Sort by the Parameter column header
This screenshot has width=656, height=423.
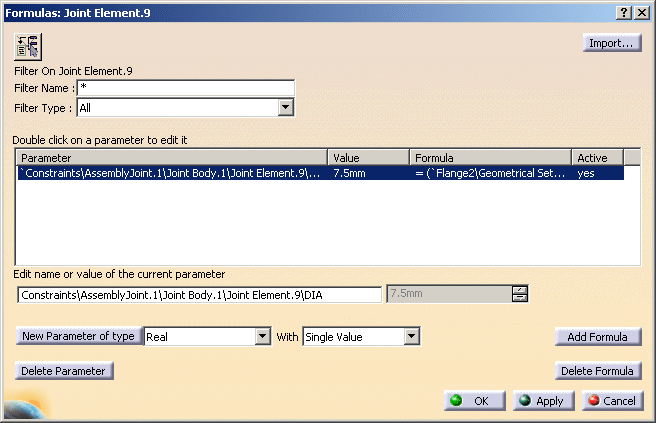point(172,158)
